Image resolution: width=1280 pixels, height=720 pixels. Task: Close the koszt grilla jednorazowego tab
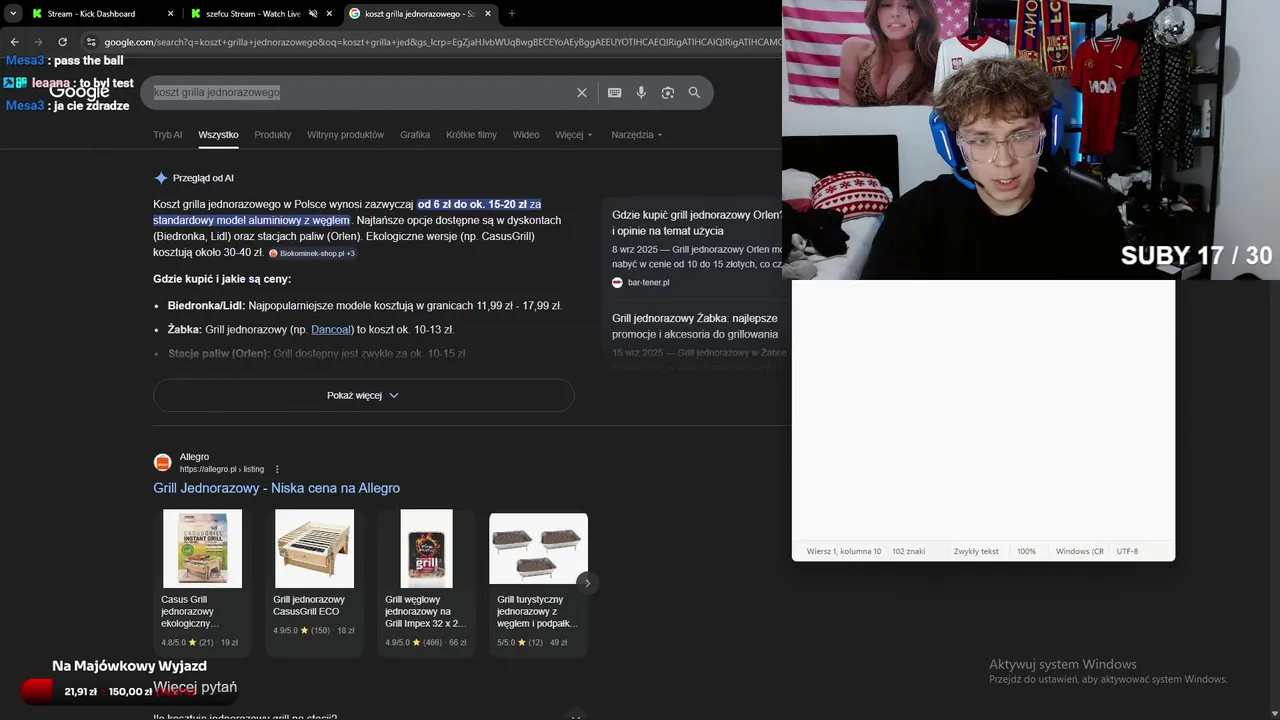click(x=488, y=14)
